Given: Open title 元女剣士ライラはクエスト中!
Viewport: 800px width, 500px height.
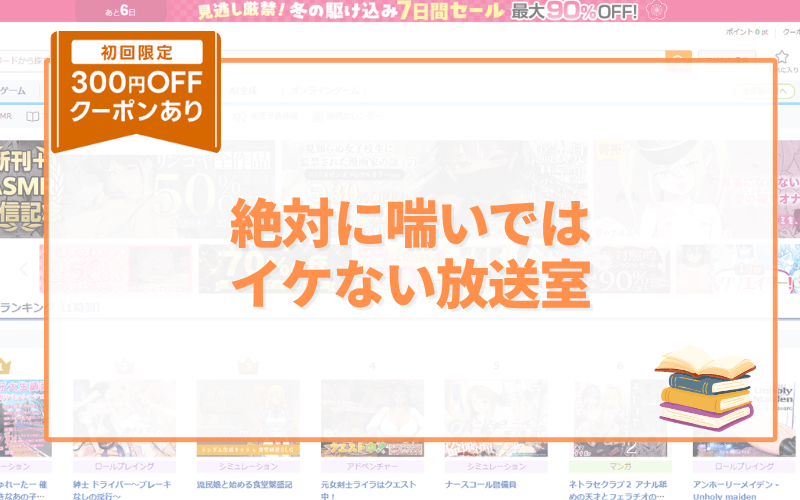Looking at the screenshot, I should (368, 490).
